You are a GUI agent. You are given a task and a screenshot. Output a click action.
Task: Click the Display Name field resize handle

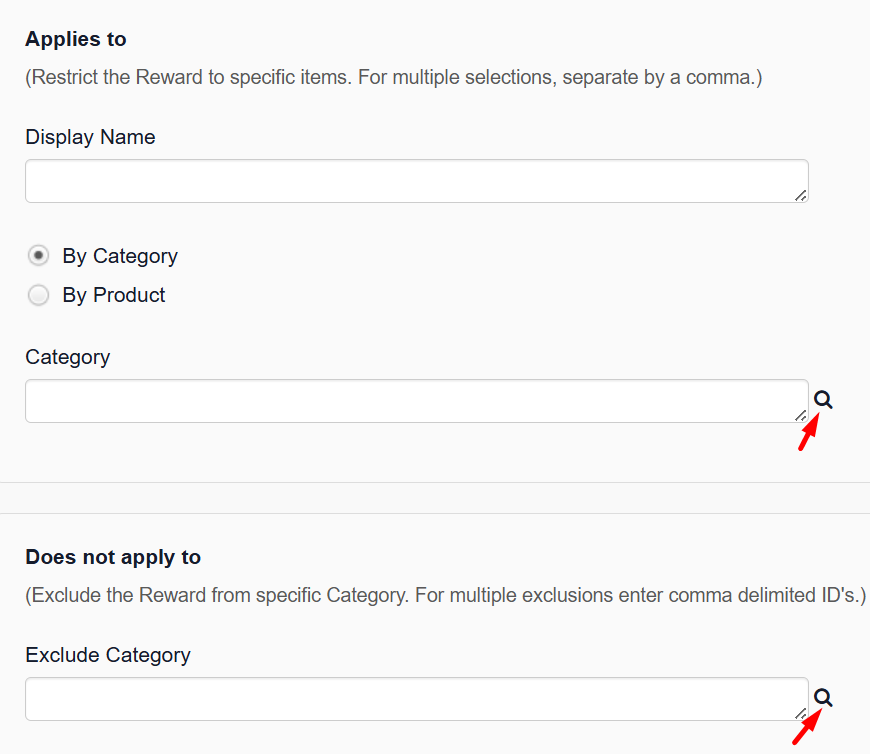coord(801,195)
